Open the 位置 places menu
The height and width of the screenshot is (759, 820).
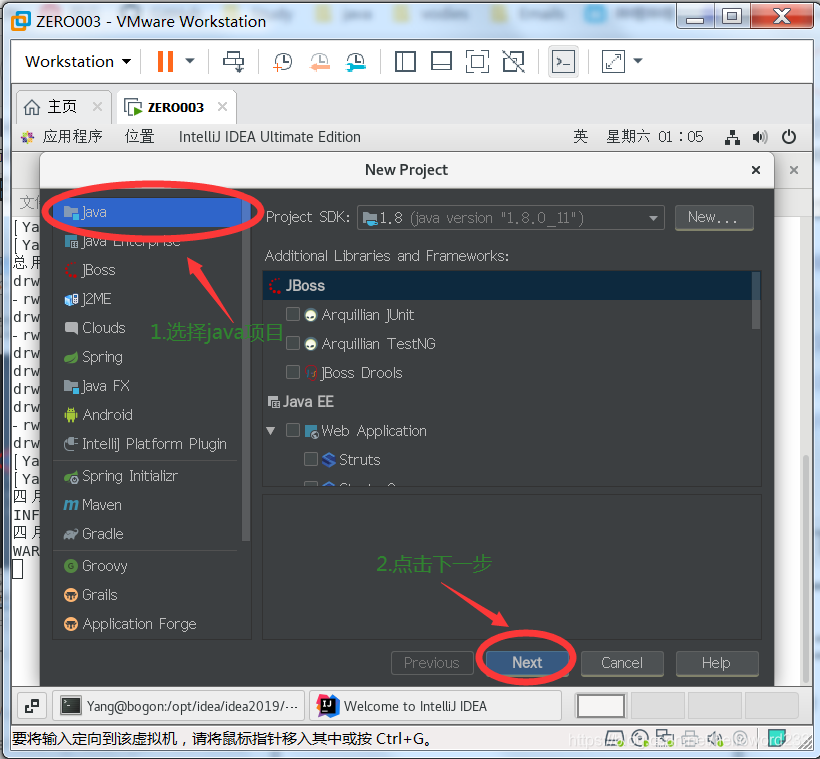[x=140, y=137]
